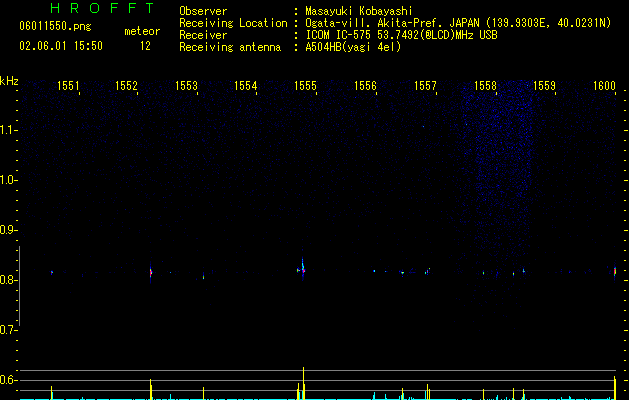Click the Receiving Location label
This screenshot has width=629, height=400.
(233, 23)
